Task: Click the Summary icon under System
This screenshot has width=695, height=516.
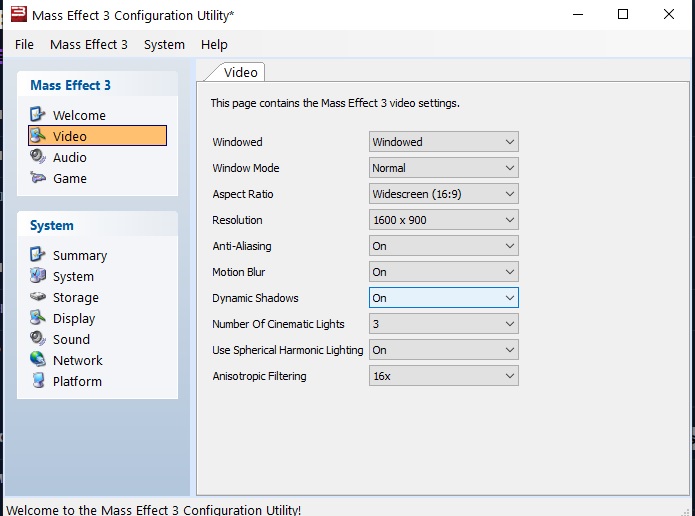Action: coord(38,254)
